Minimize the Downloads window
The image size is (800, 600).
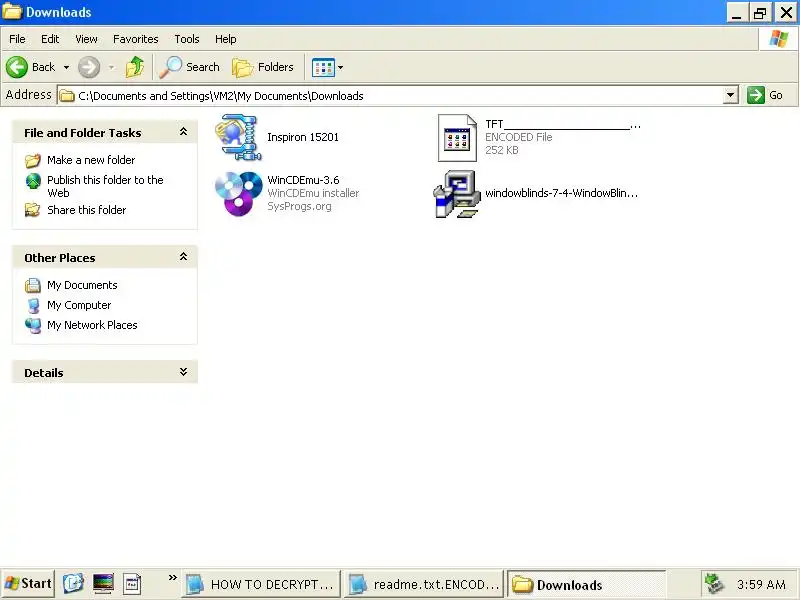(737, 12)
